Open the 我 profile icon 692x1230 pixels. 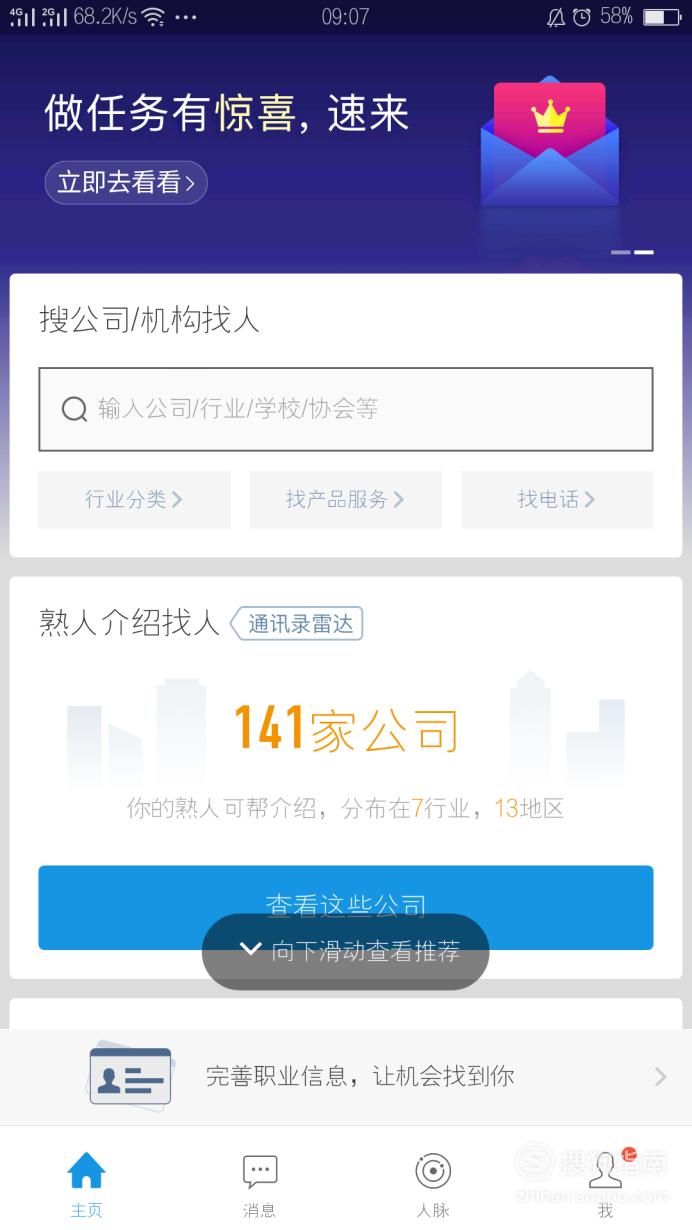coord(606,1171)
